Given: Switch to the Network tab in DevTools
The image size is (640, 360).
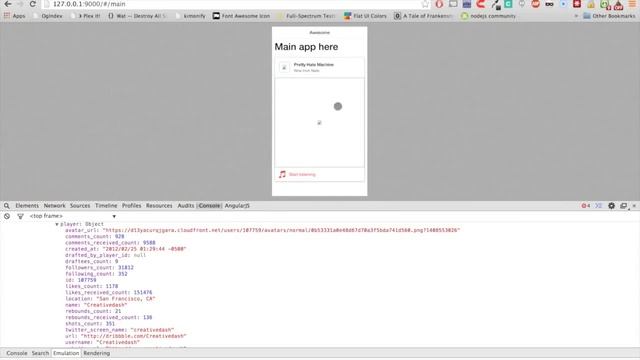Looking at the screenshot, I should (54, 206).
